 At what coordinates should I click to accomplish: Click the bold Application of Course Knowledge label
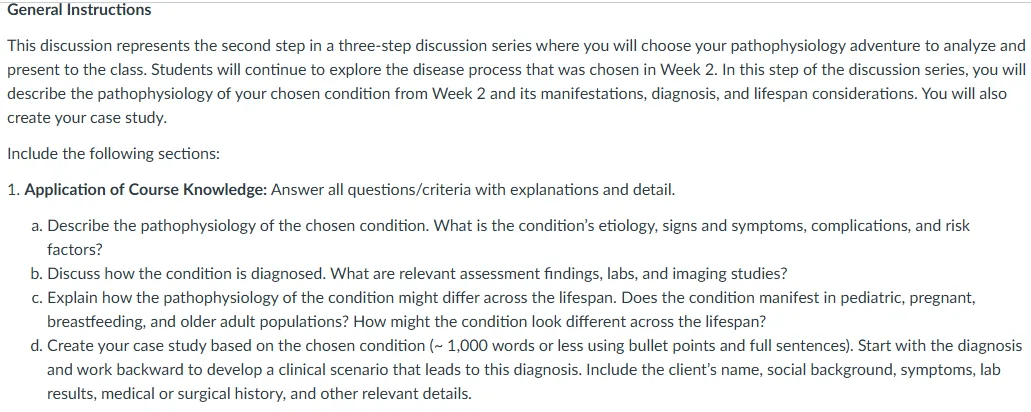[145, 191]
